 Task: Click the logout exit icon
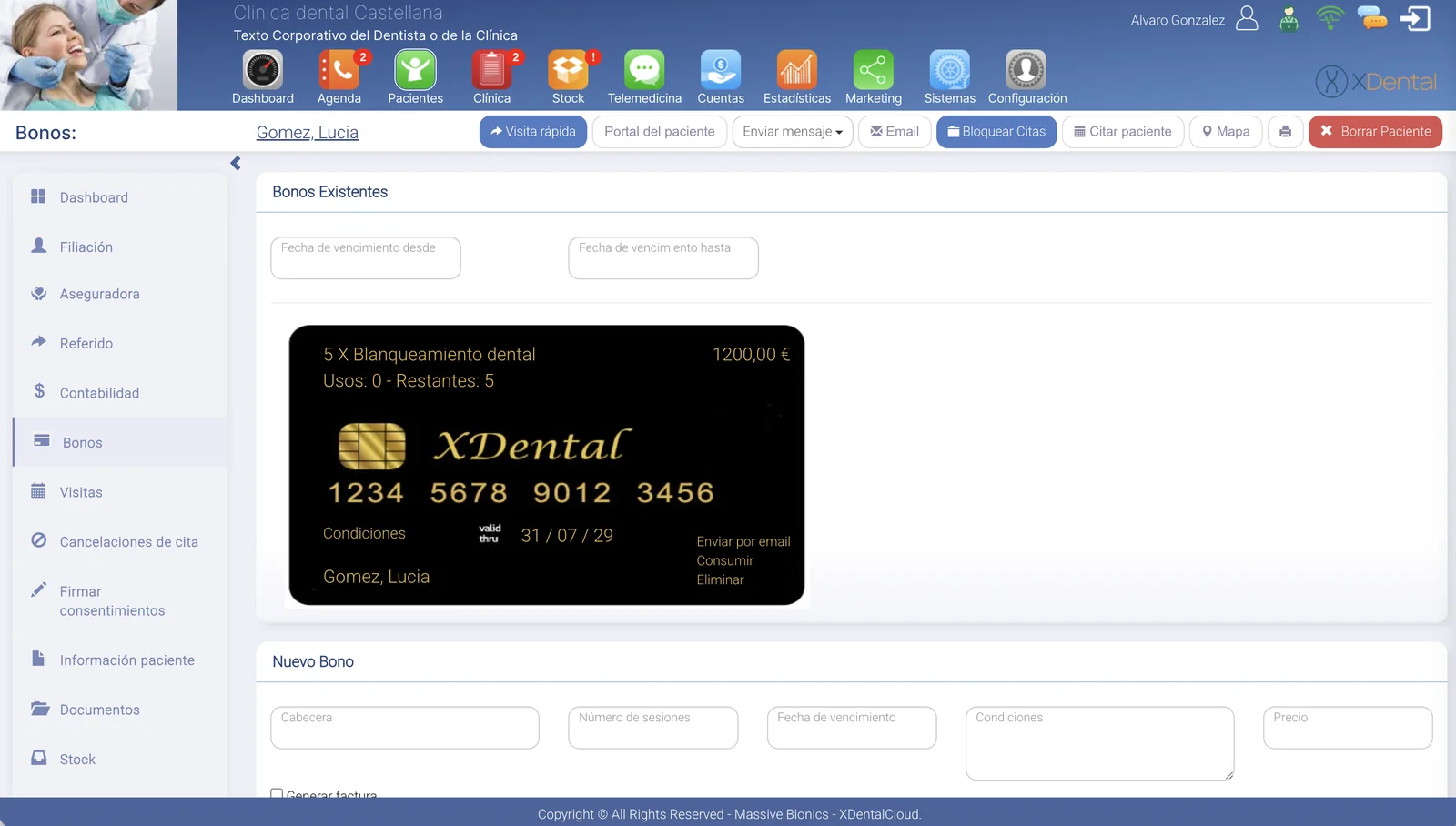(x=1416, y=18)
